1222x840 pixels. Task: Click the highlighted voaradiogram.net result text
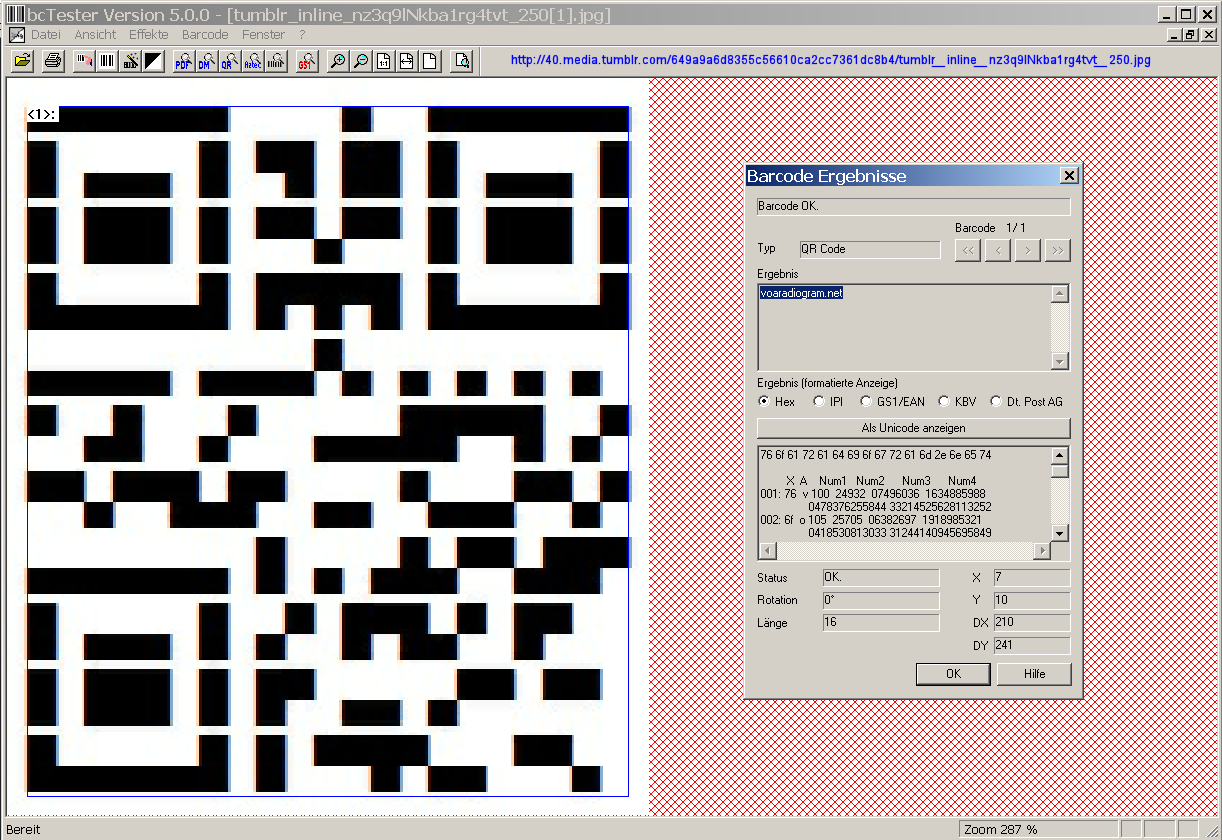pos(801,292)
